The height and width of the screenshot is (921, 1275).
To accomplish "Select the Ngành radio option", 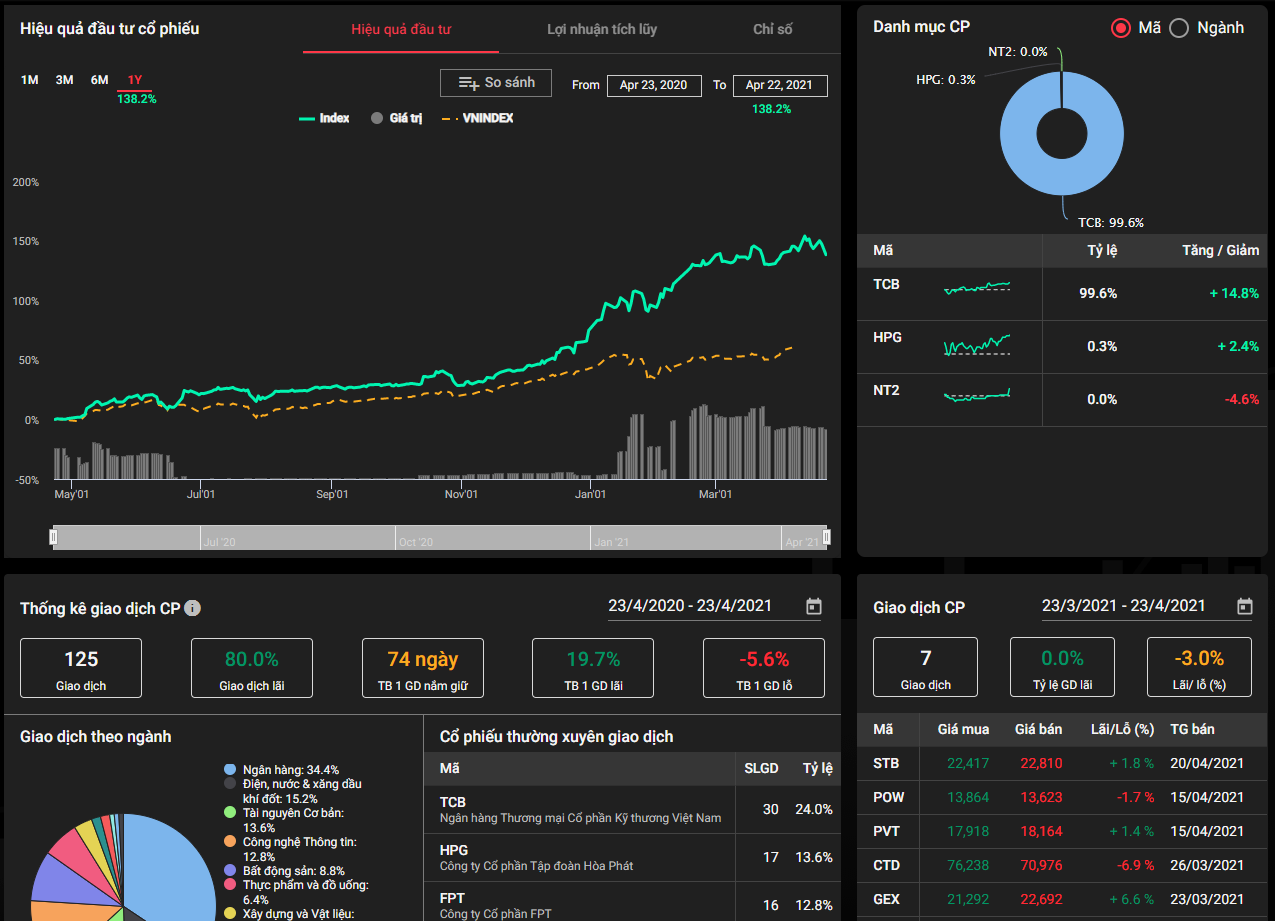I will [1179, 28].
